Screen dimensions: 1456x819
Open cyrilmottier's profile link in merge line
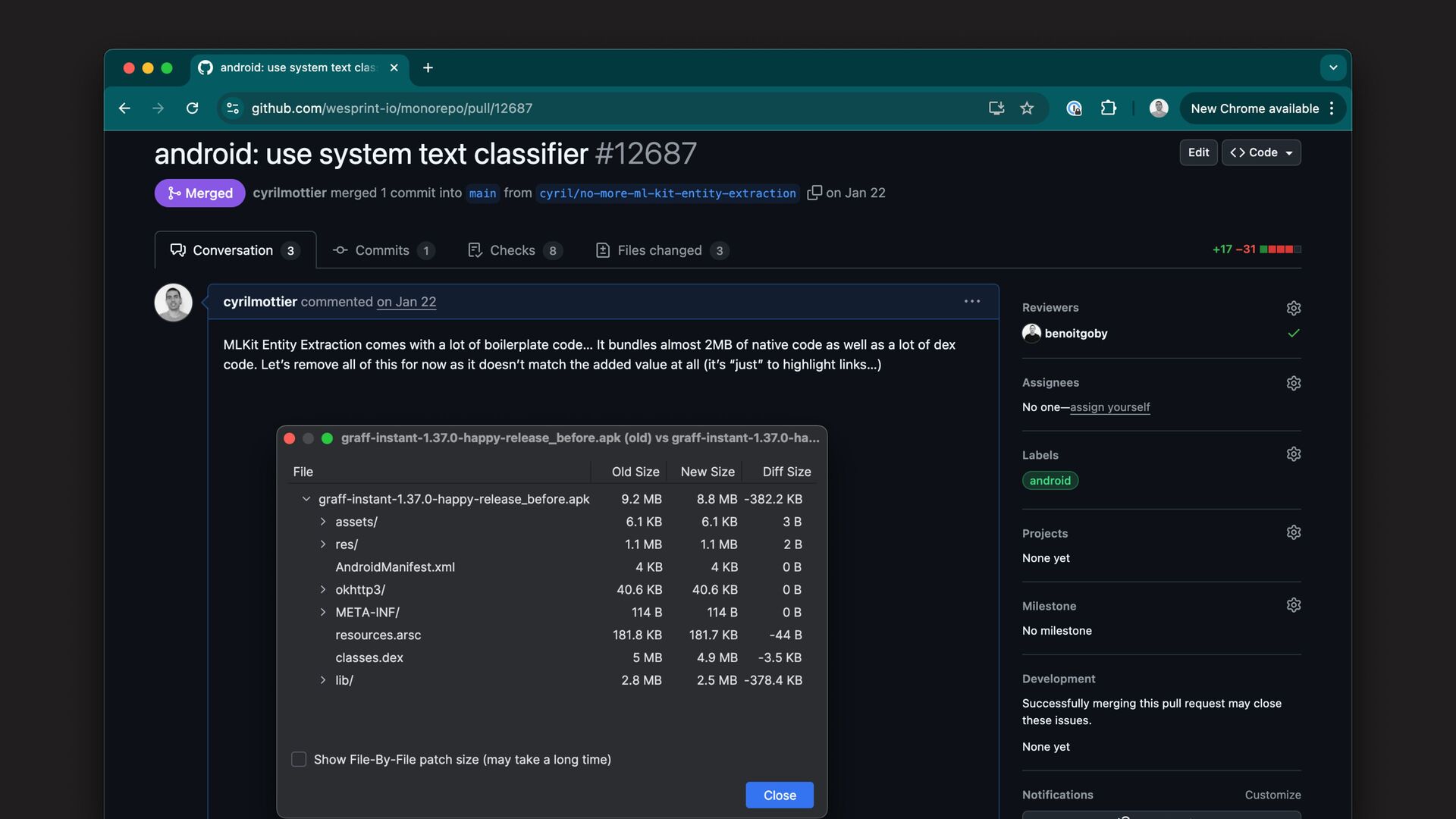[290, 193]
